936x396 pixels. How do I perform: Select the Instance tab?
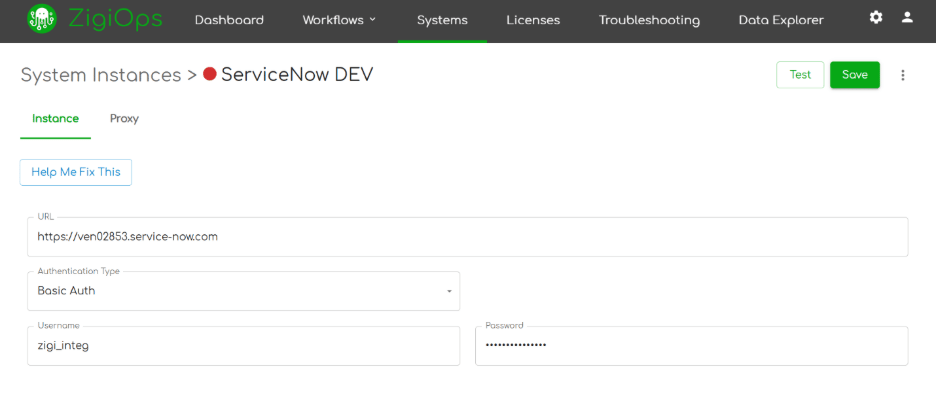pyautogui.click(x=56, y=118)
